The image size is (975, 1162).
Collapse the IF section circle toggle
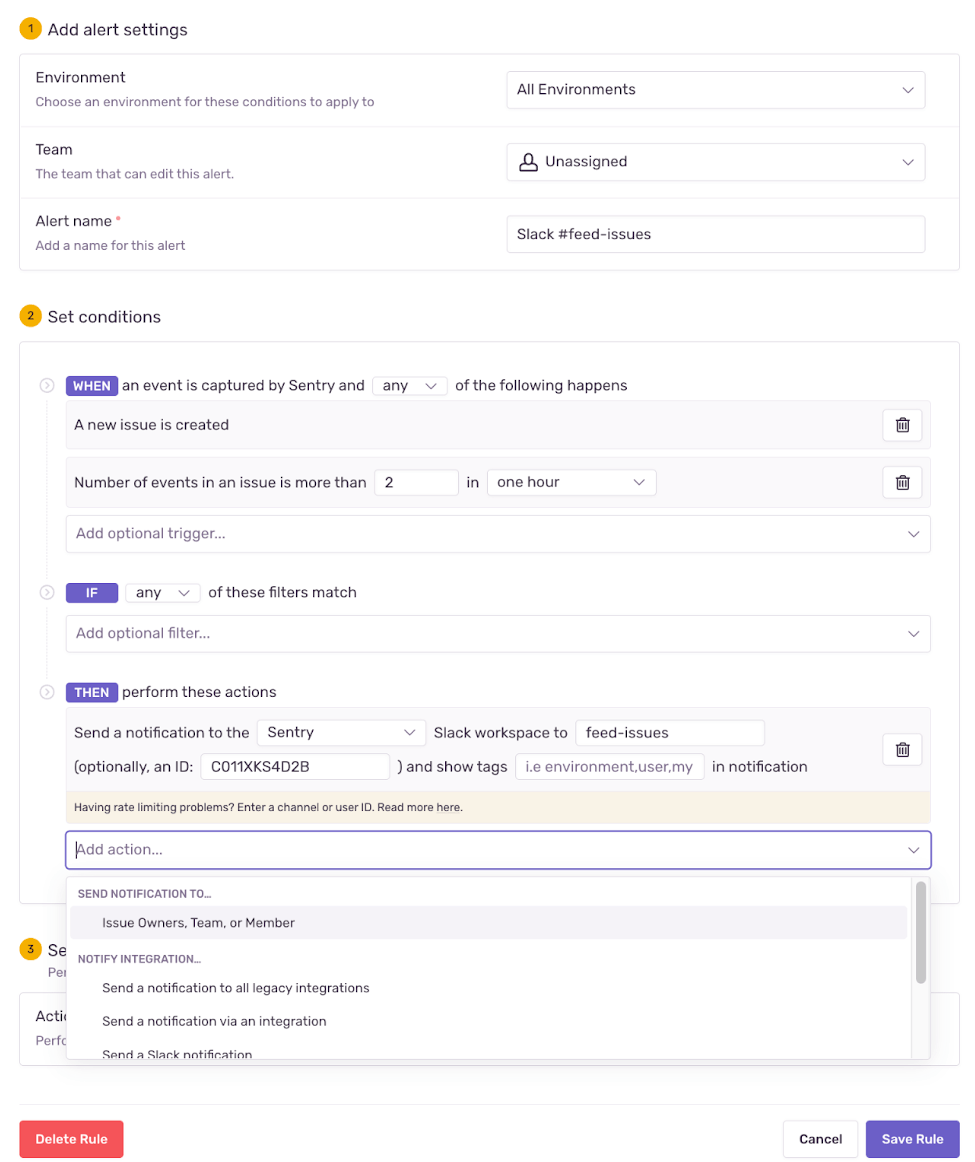click(47, 593)
